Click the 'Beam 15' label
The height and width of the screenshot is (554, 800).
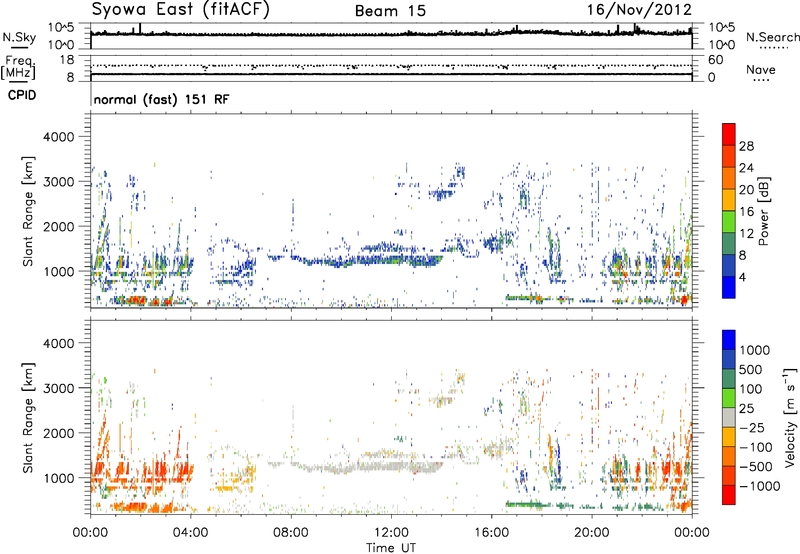(390, 11)
